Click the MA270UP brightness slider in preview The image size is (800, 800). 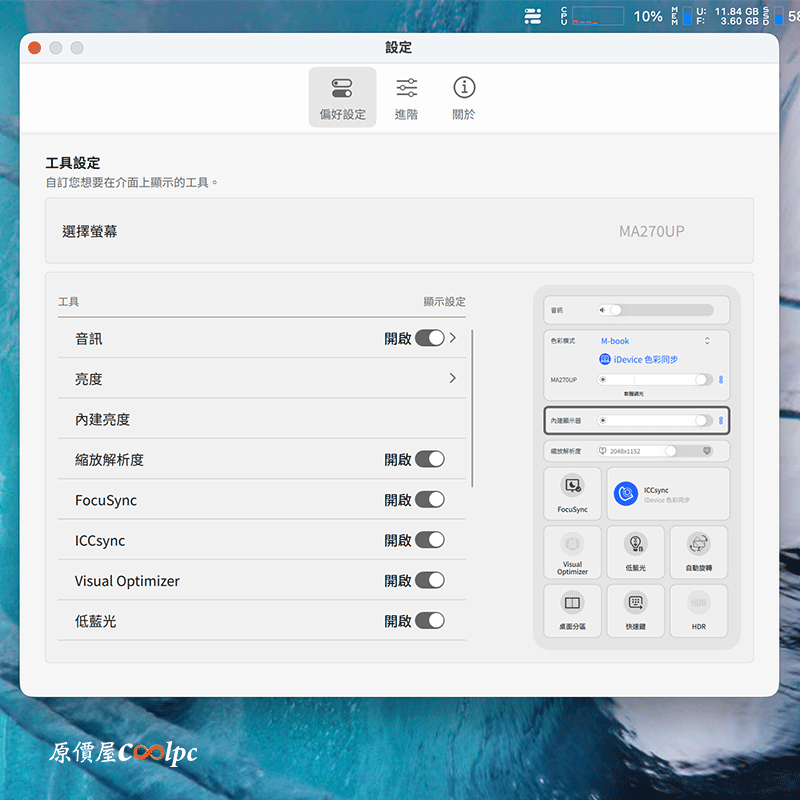(655, 380)
